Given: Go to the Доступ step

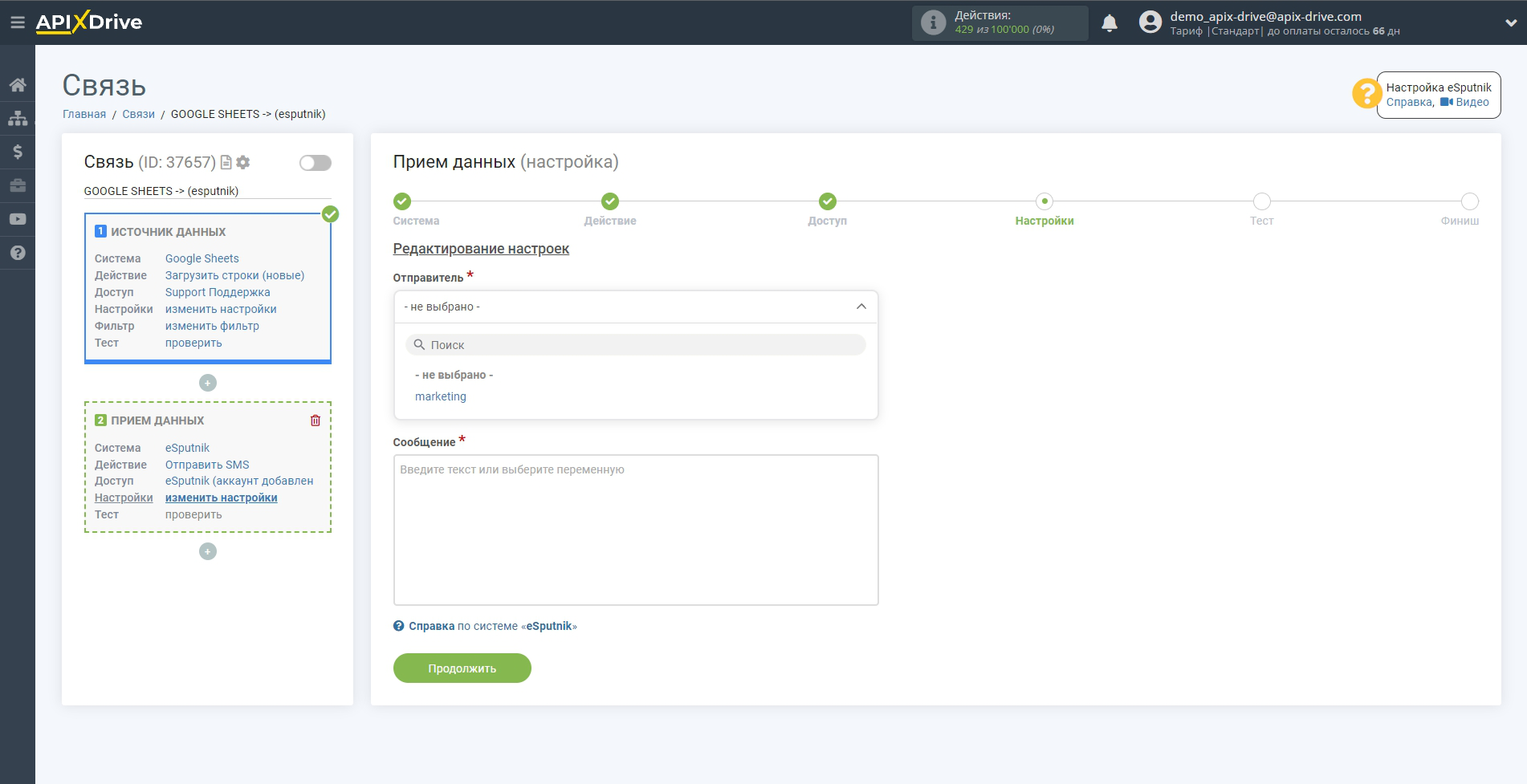Looking at the screenshot, I should [828, 201].
